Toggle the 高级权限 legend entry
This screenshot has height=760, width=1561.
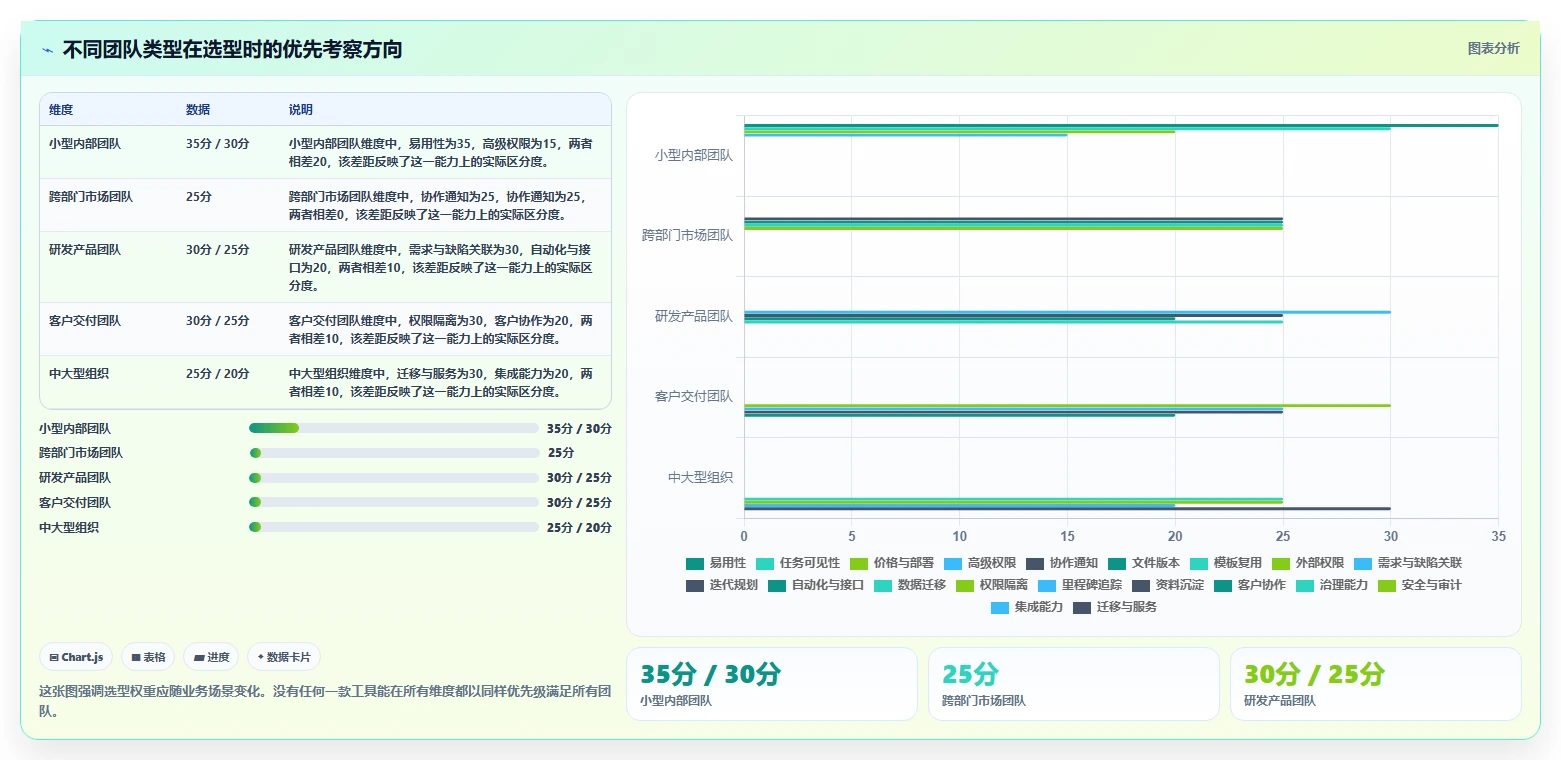click(980, 563)
